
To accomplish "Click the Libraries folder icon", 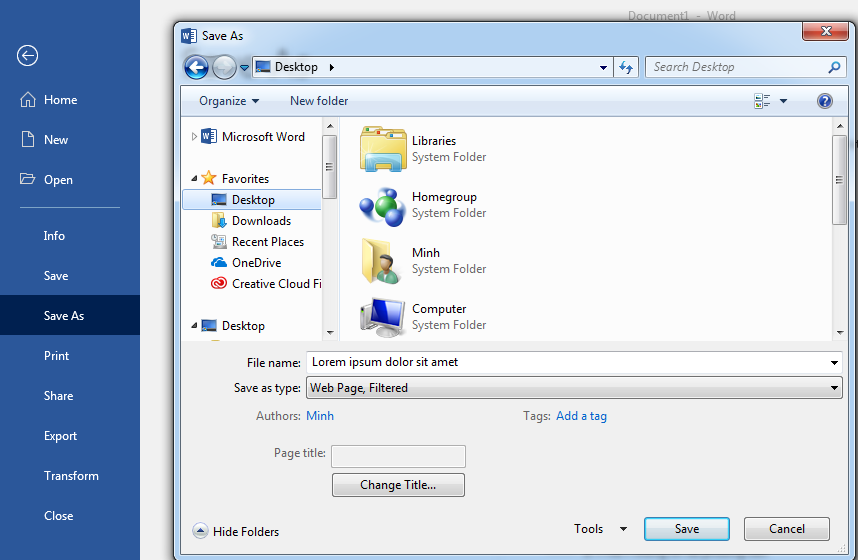I will point(383,148).
